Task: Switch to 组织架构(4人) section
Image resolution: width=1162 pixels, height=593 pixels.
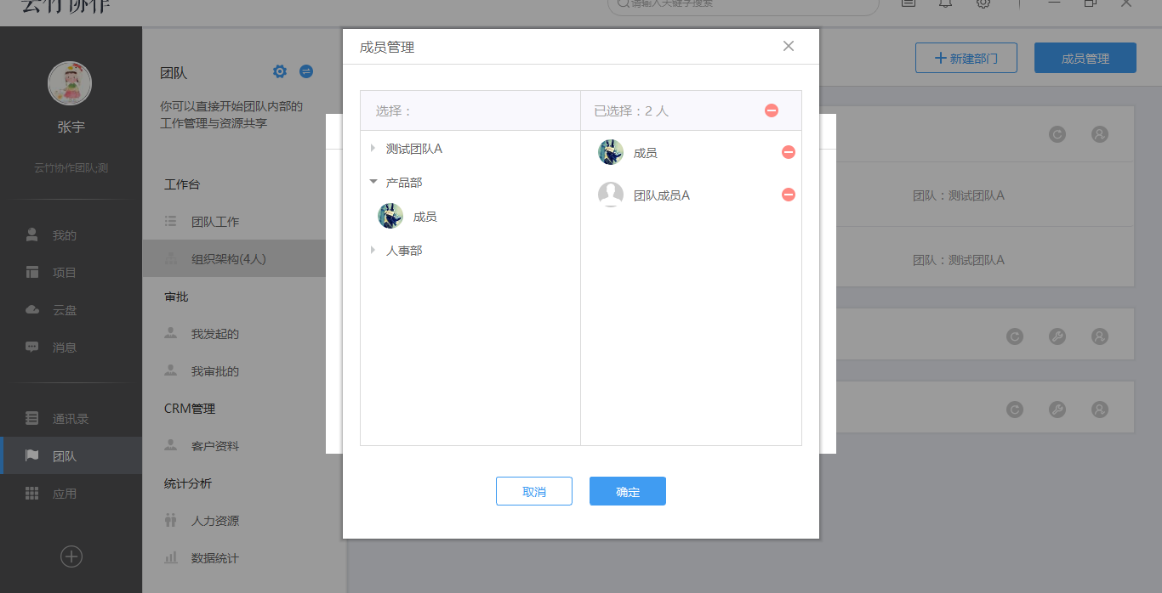Action: tap(228, 257)
